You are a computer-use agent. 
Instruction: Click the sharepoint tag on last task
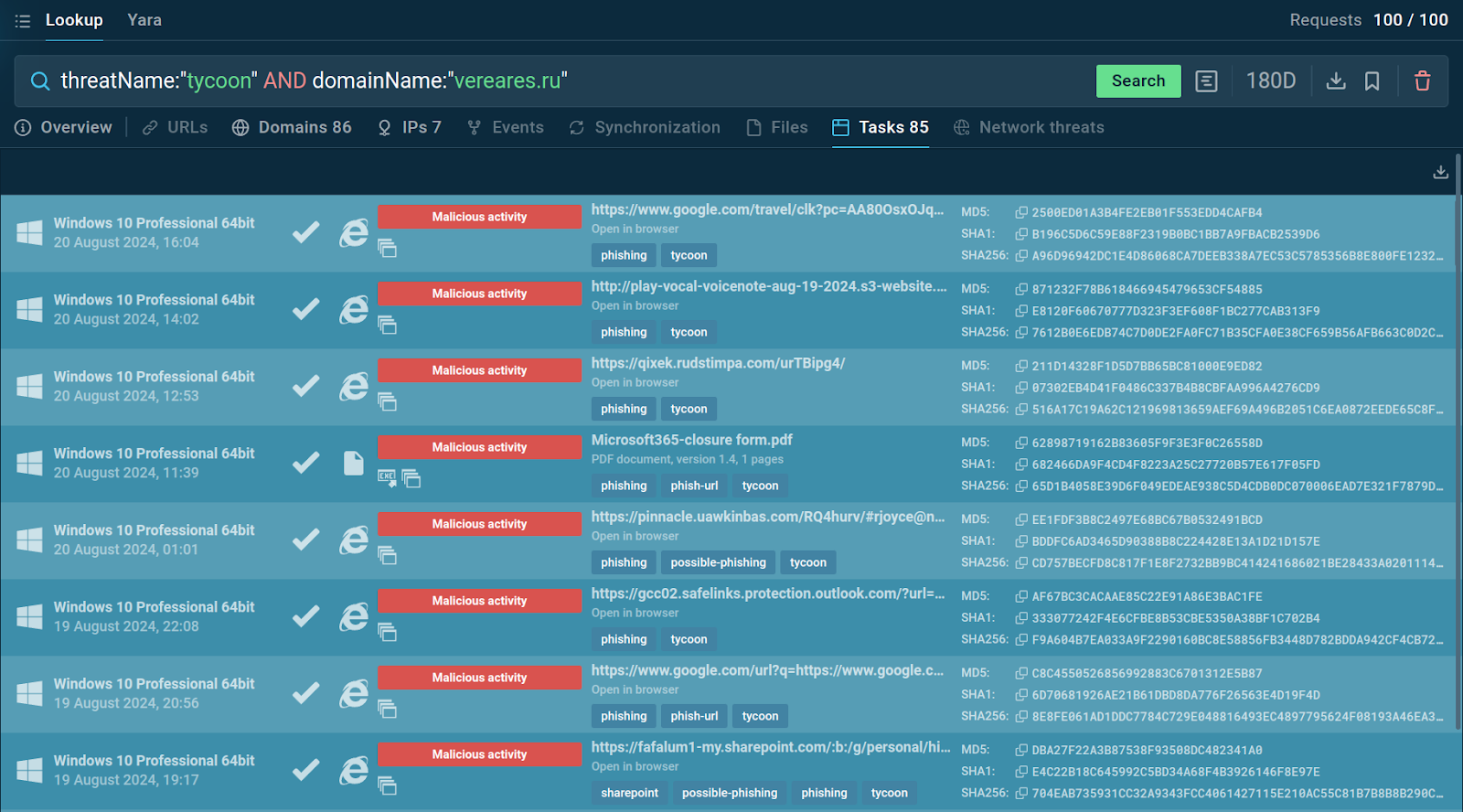click(629, 793)
